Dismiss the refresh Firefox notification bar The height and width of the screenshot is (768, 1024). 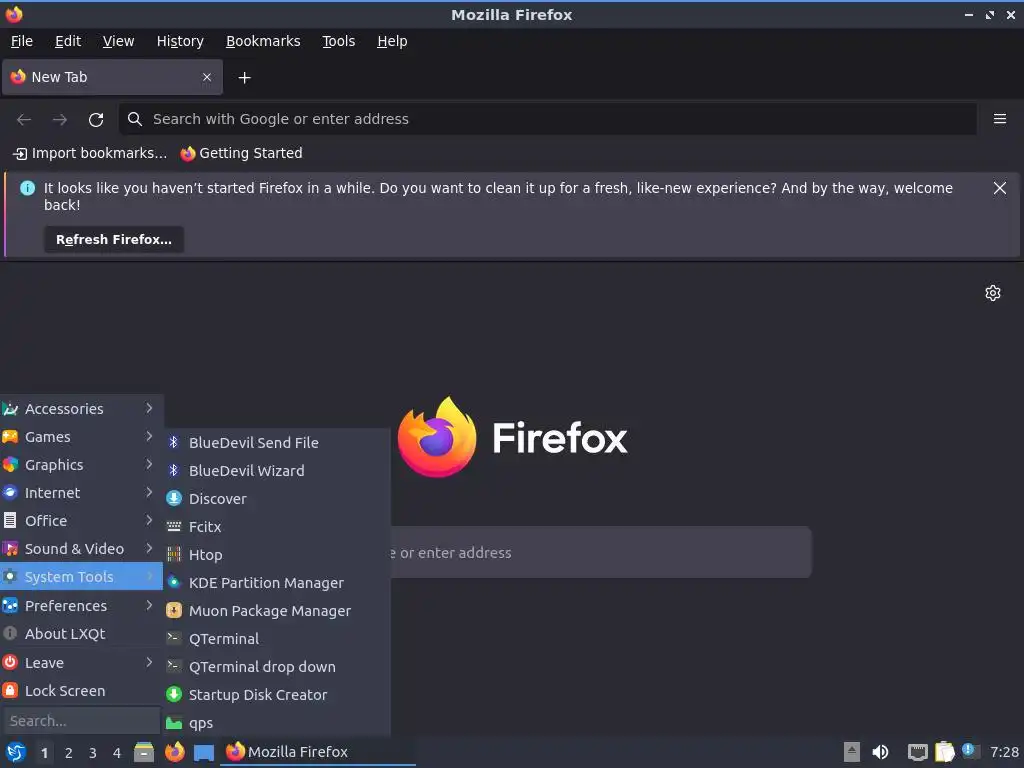pyautogui.click(x=999, y=188)
